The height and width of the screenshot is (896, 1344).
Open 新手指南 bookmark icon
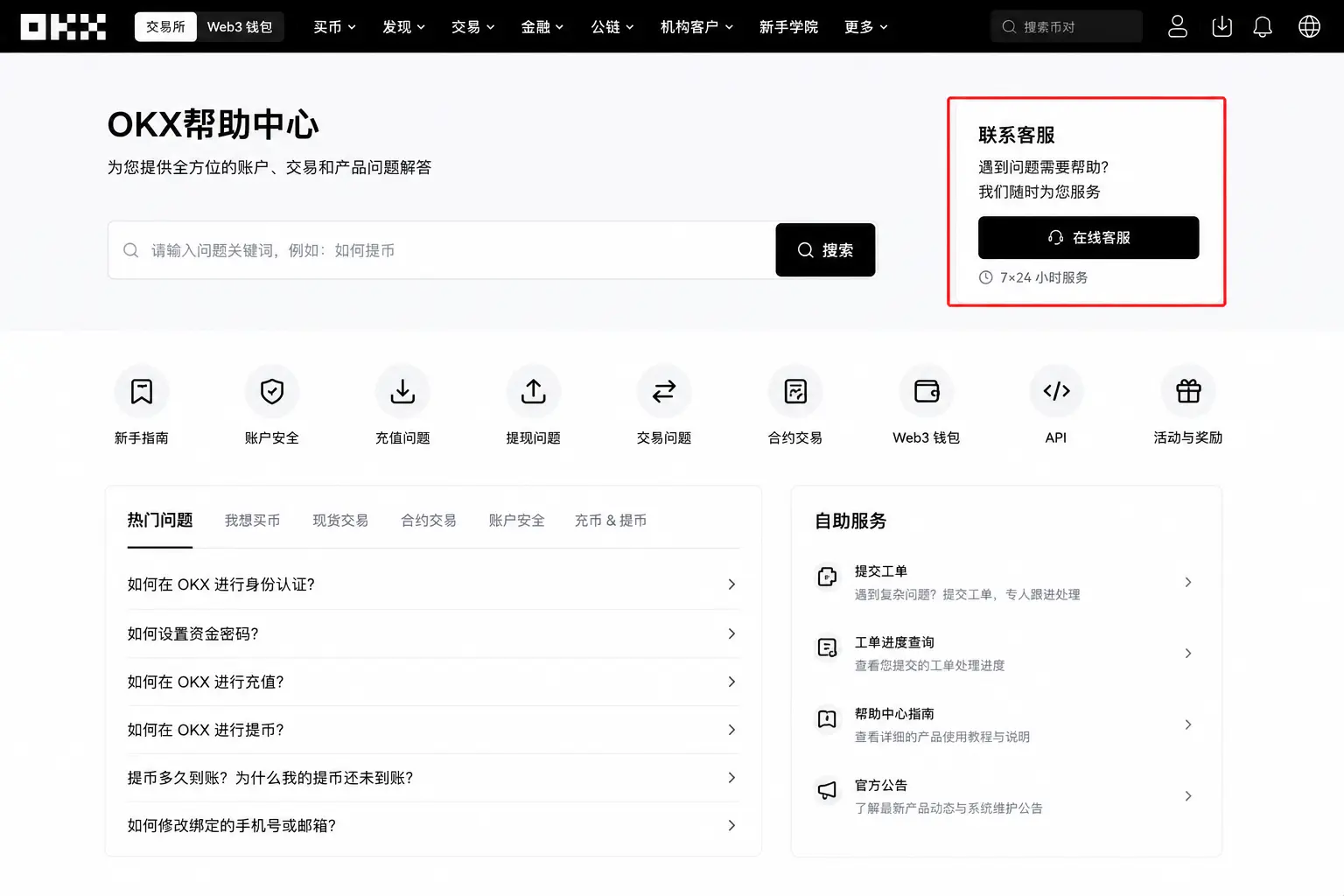point(141,391)
